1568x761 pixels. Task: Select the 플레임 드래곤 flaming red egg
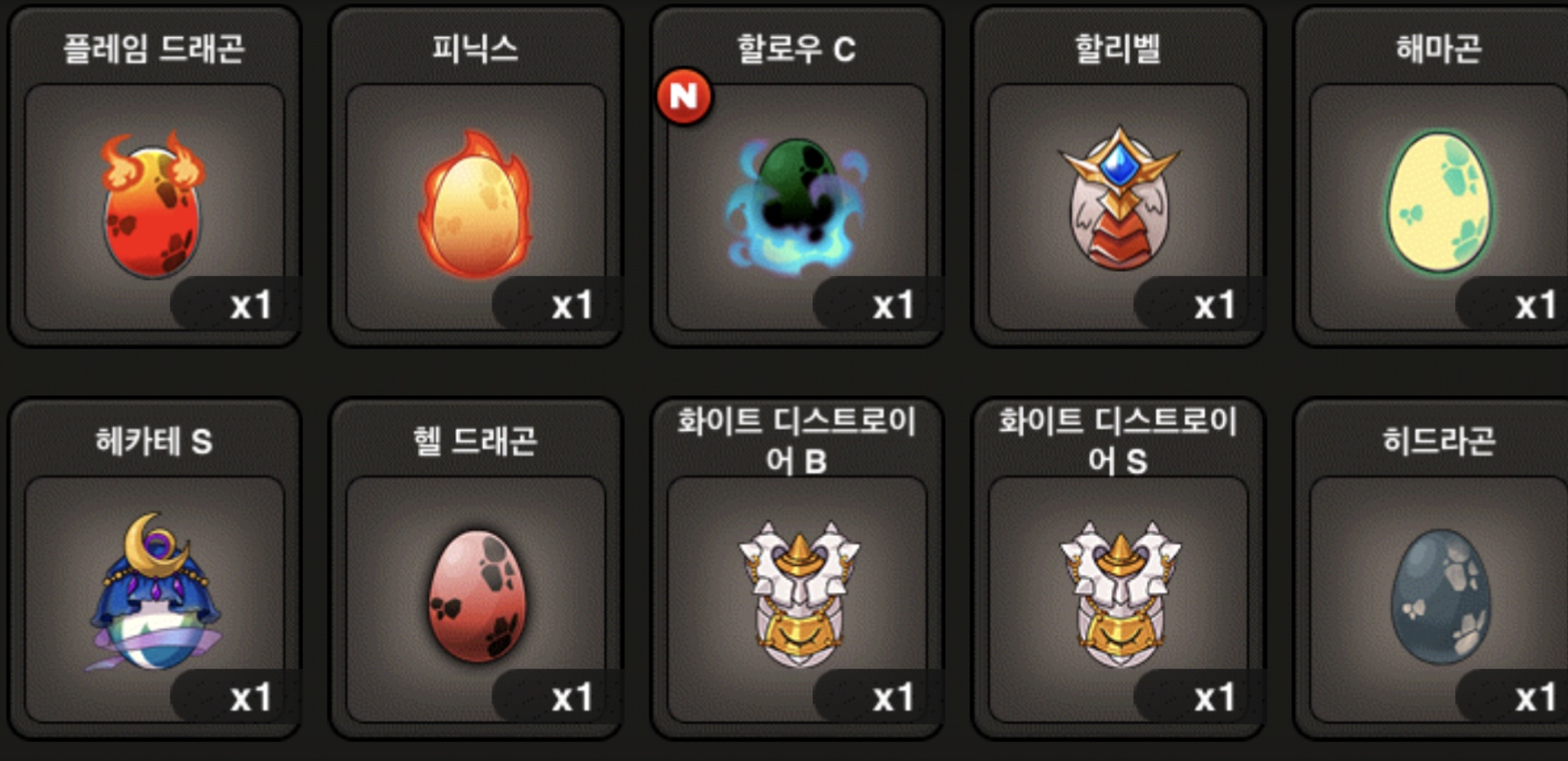point(153,204)
